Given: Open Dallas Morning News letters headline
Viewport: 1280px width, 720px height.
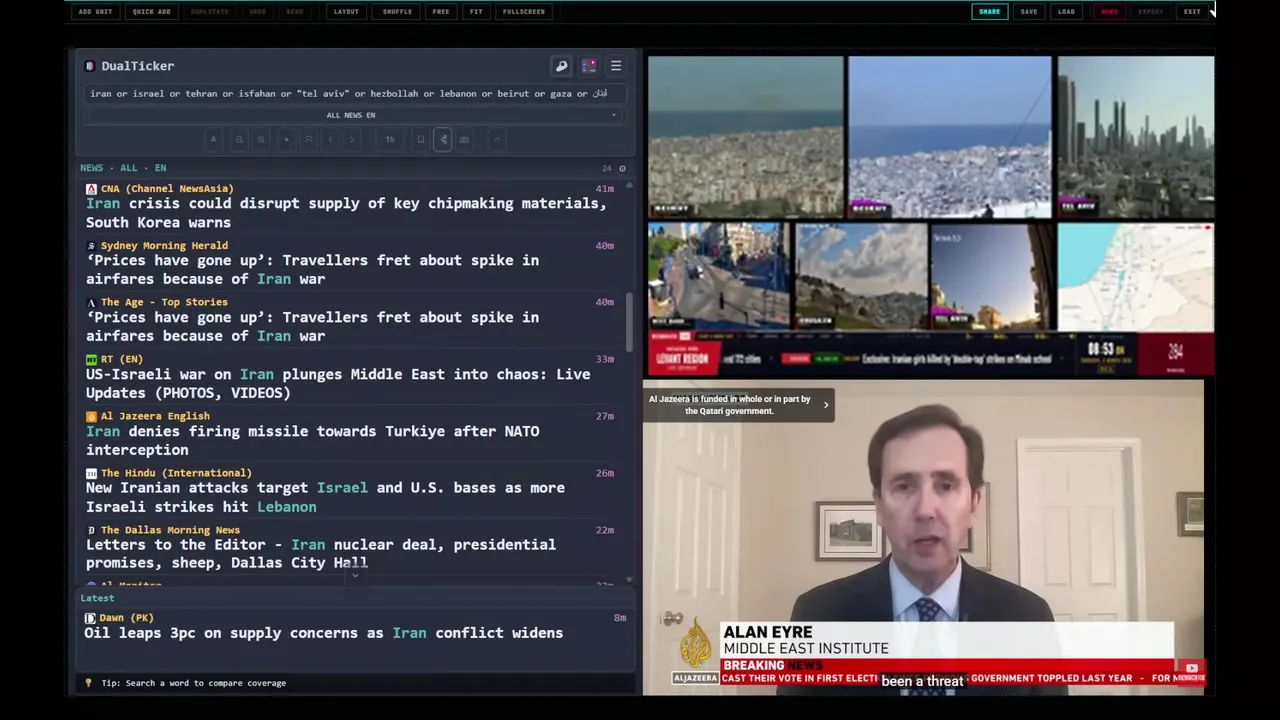Looking at the screenshot, I should click(321, 554).
